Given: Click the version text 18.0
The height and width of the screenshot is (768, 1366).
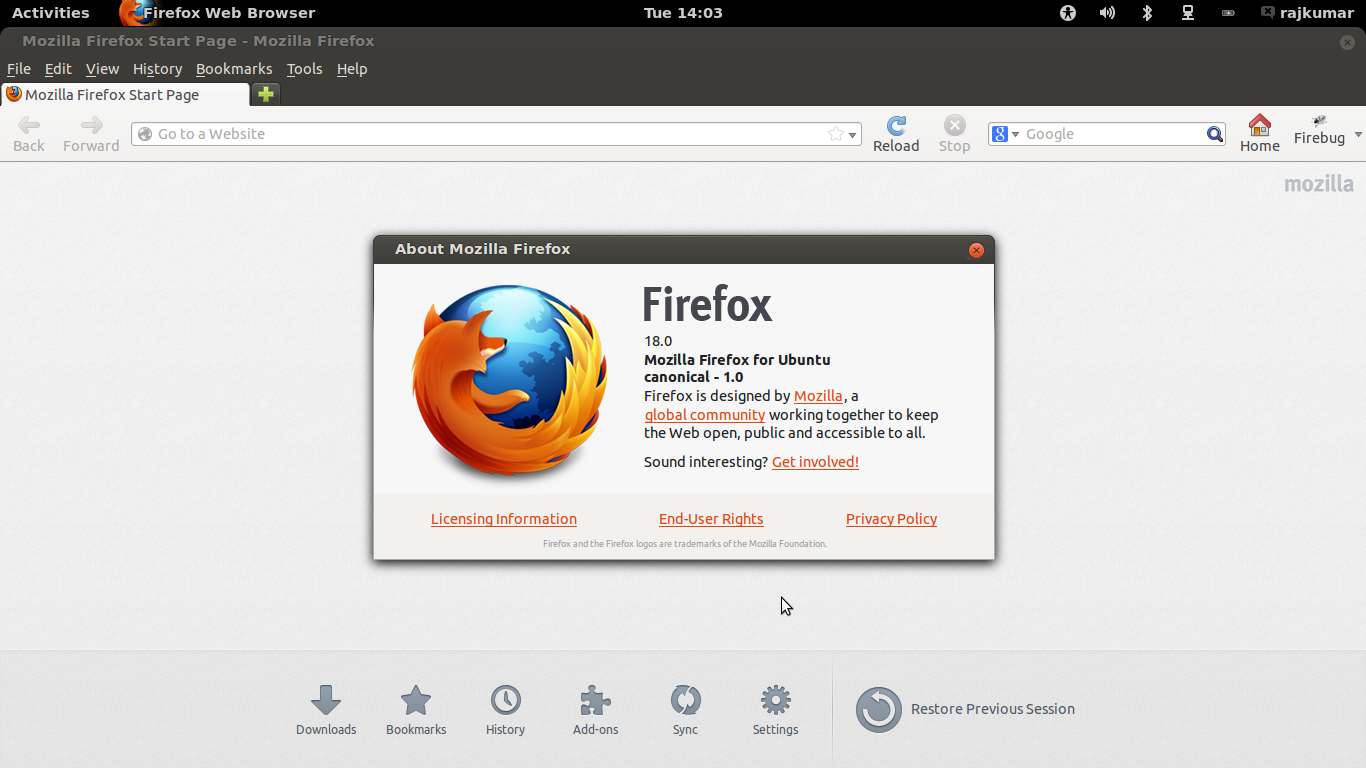Looking at the screenshot, I should point(658,341).
